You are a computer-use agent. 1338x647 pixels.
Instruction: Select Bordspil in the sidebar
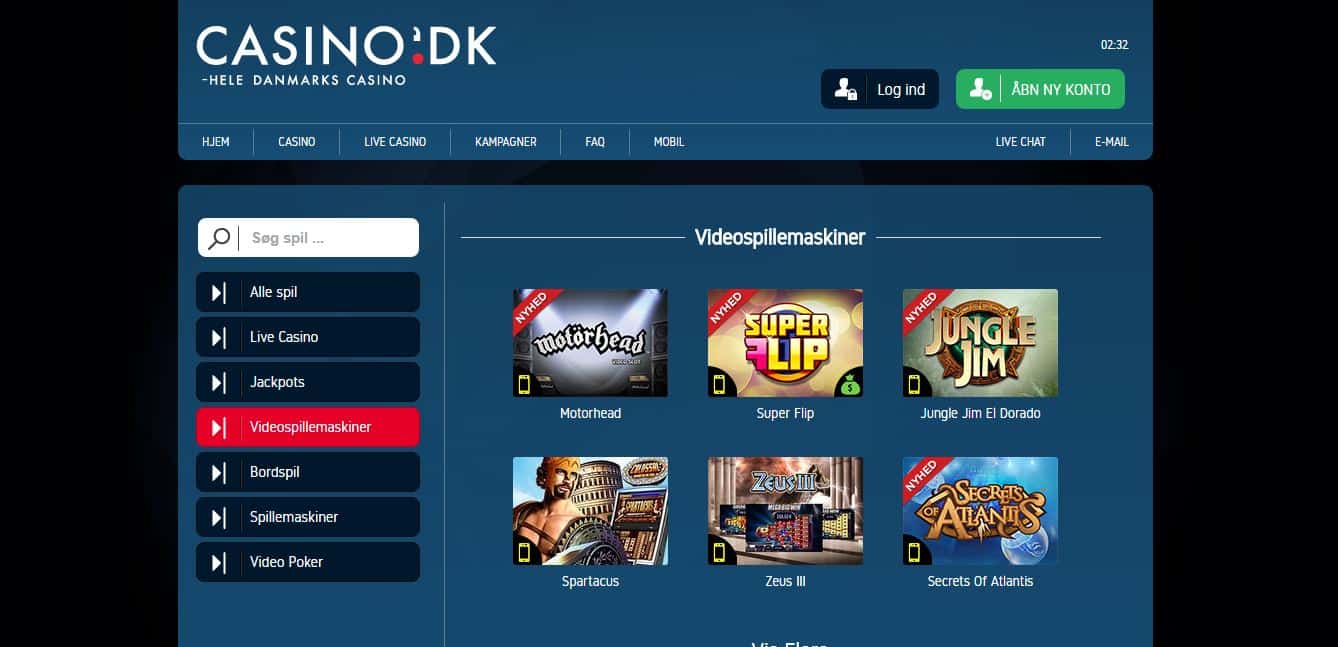coord(308,472)
